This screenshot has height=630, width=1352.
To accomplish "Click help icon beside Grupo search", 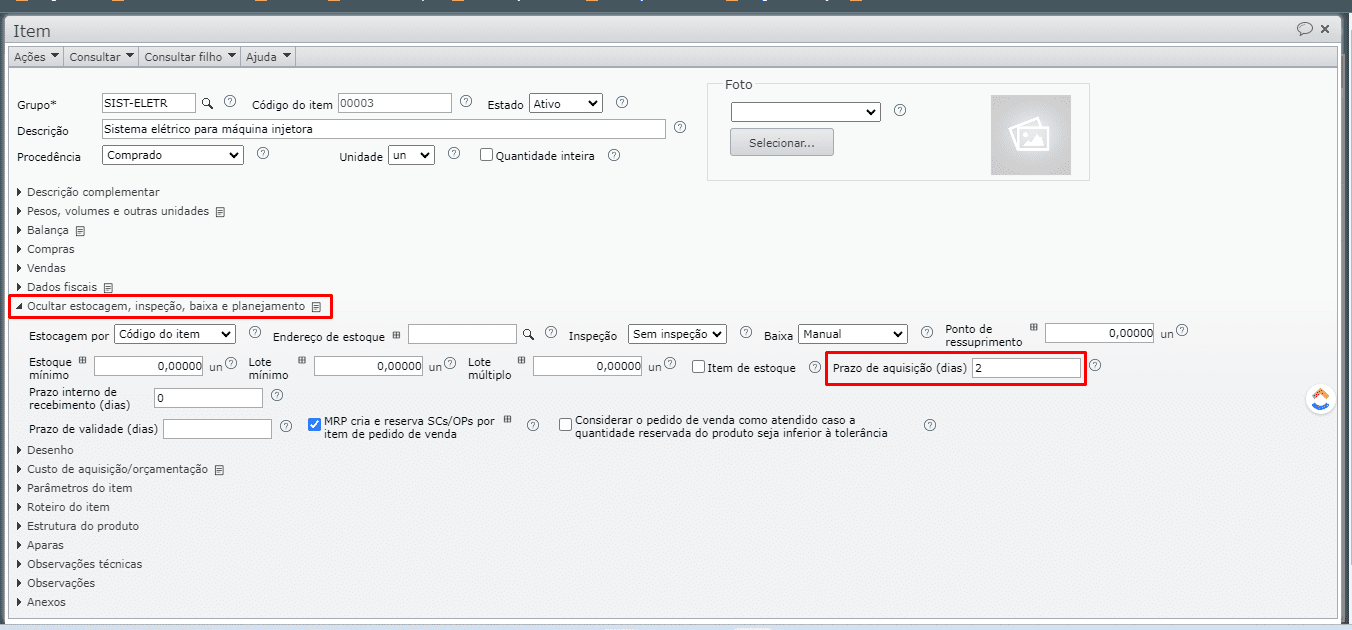I will 230,101.
